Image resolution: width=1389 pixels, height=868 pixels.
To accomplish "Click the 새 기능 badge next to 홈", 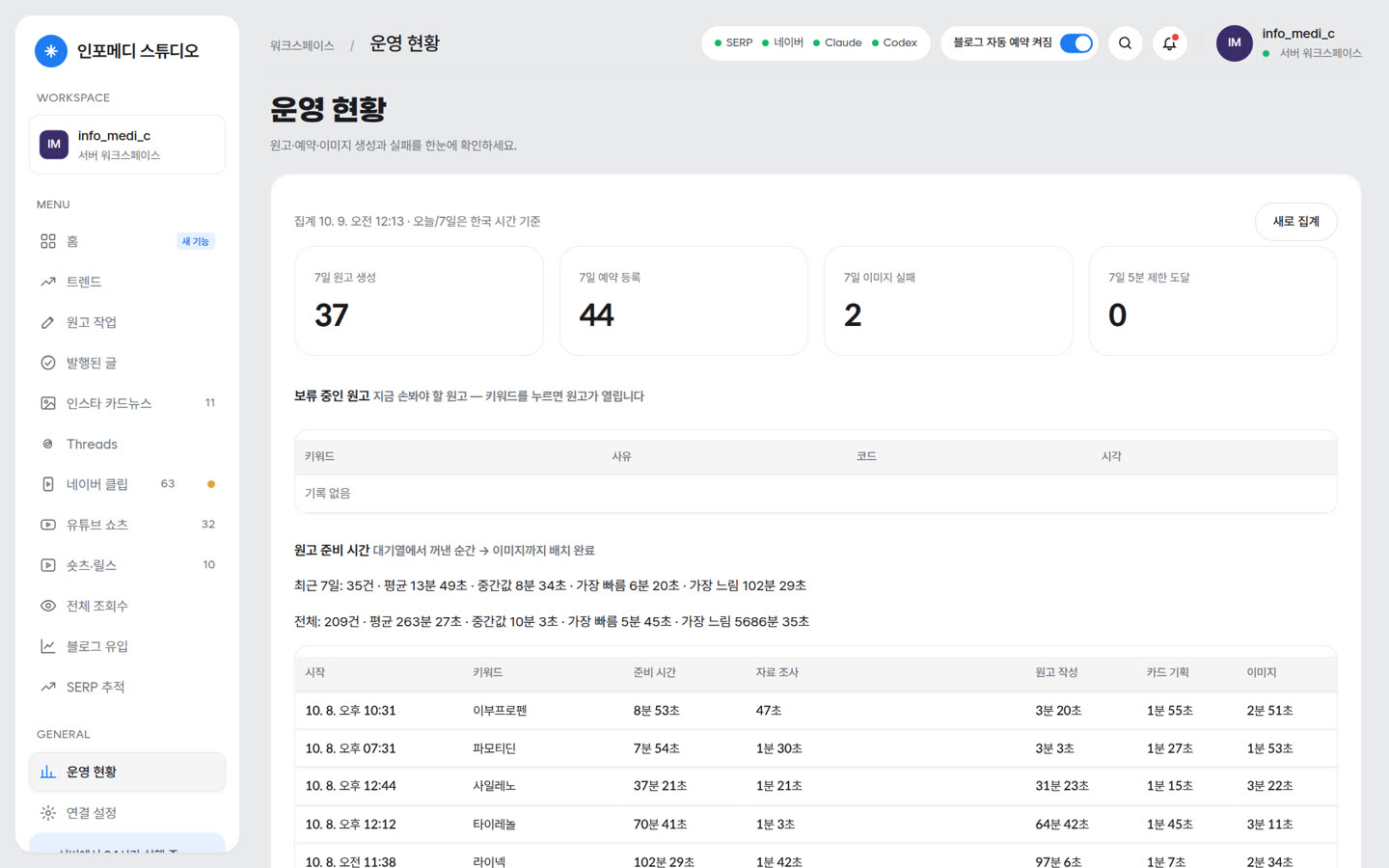I will tap(196, 241).
